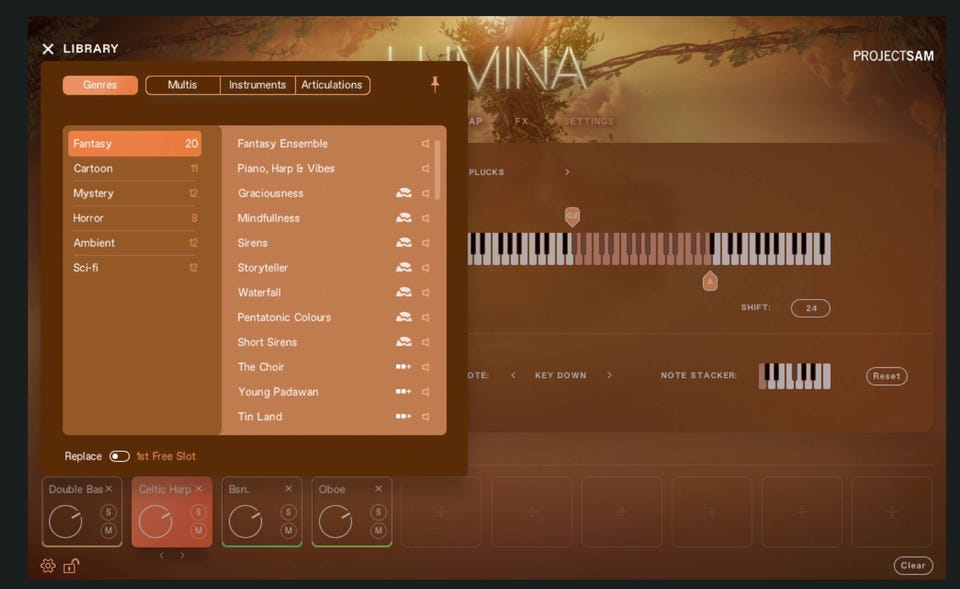Image resolution: width=960 pixels, height=589 pixels.
Task: Click the preset list scrollbar
Action: 437,170
